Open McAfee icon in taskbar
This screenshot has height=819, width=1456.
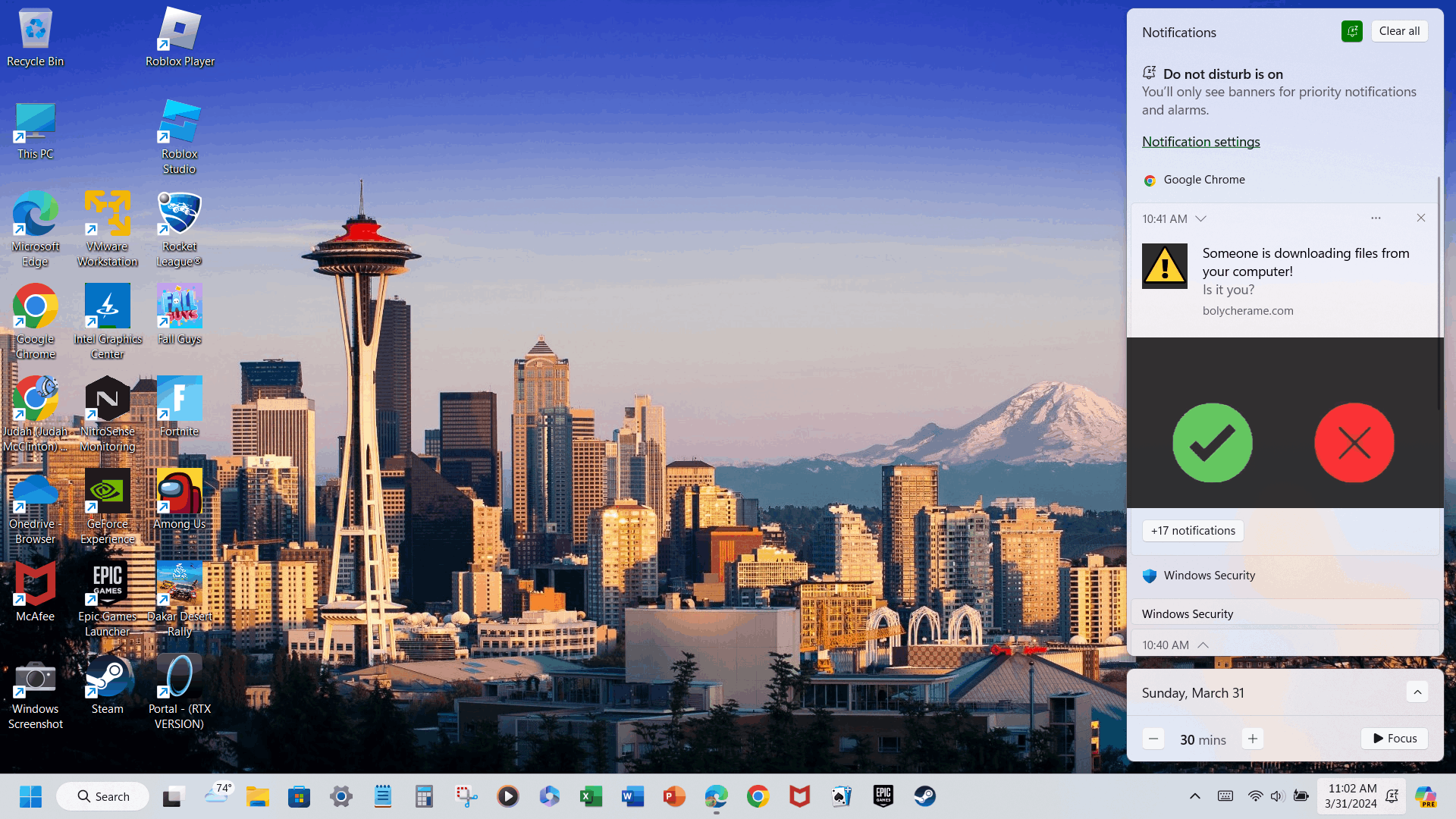click(799, 796)
